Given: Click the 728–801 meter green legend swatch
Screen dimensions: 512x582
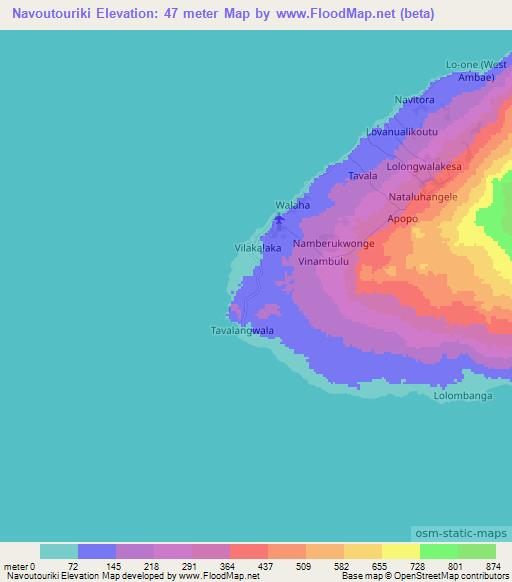Looking at the screenshot, I should (439, 552).
